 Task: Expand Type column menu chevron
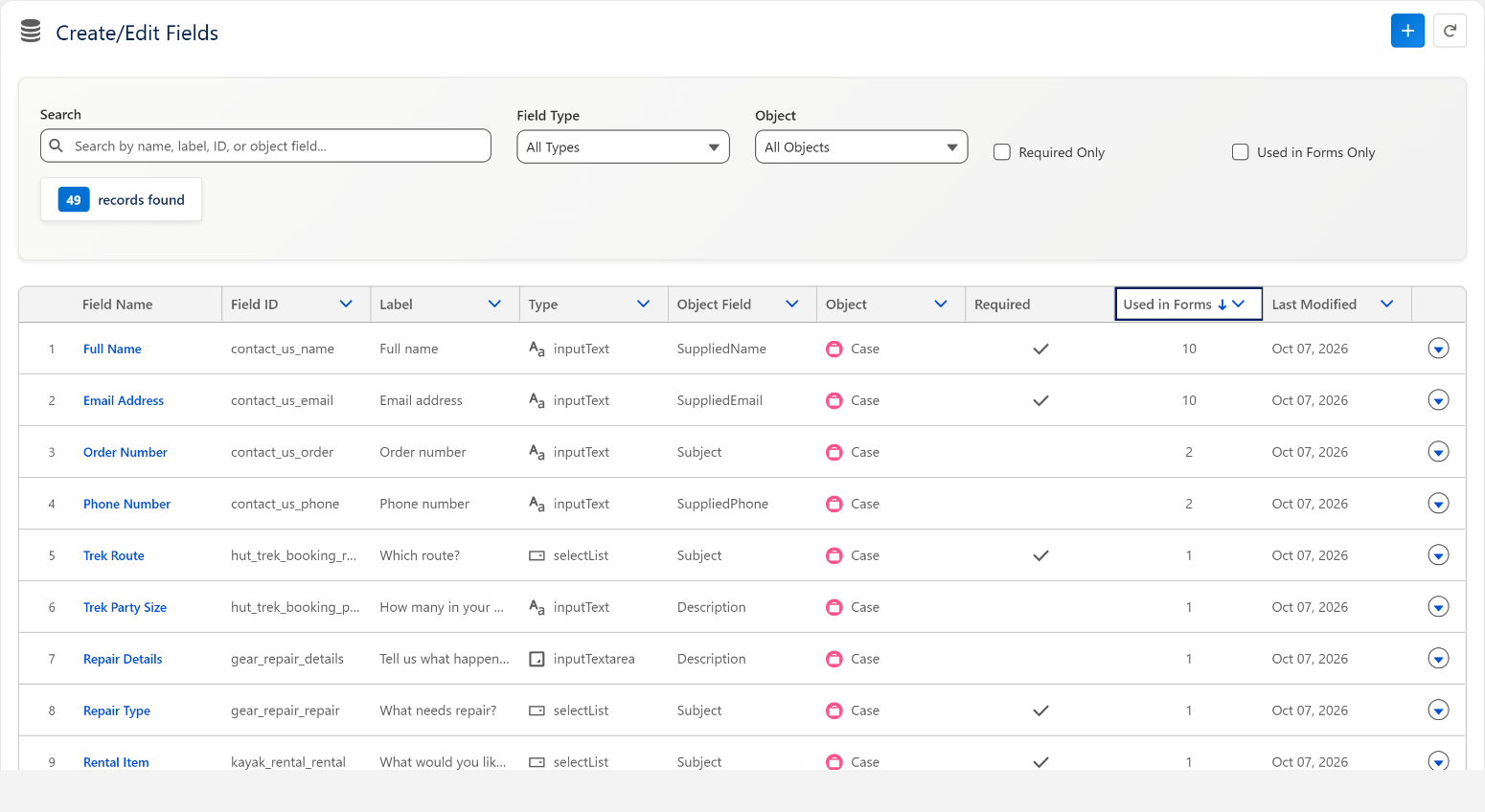click(x=643, y=304)
